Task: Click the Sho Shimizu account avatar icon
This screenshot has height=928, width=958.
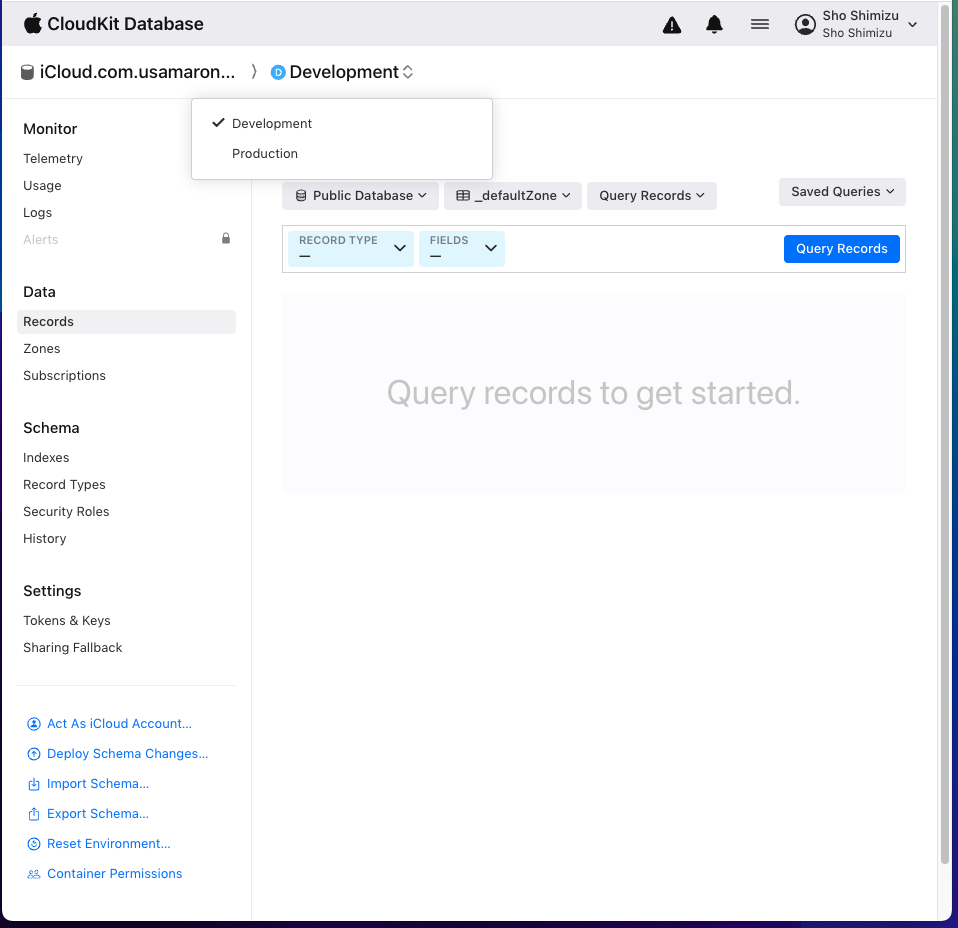Action: click(805, 25)
